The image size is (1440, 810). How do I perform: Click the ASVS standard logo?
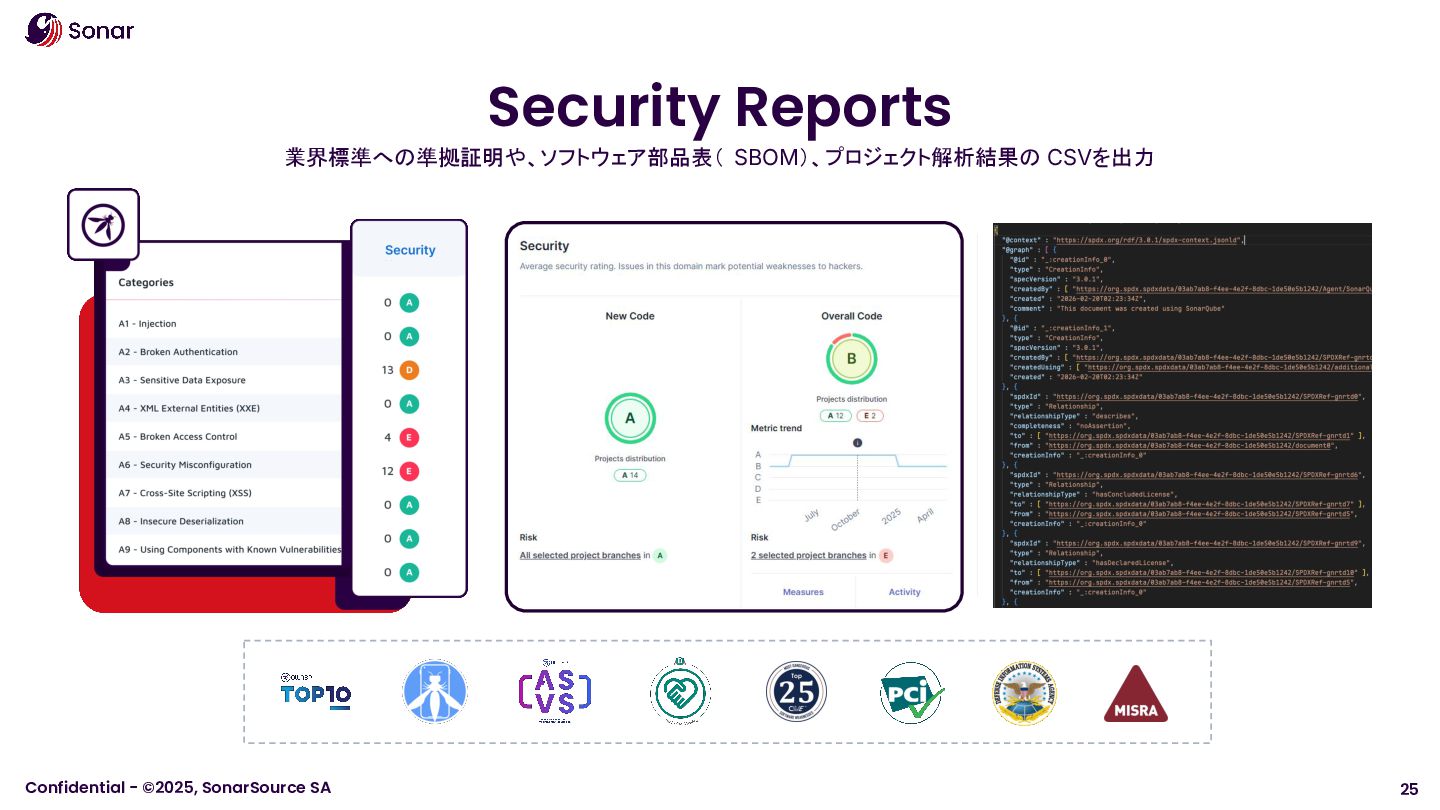pos(555,692)
